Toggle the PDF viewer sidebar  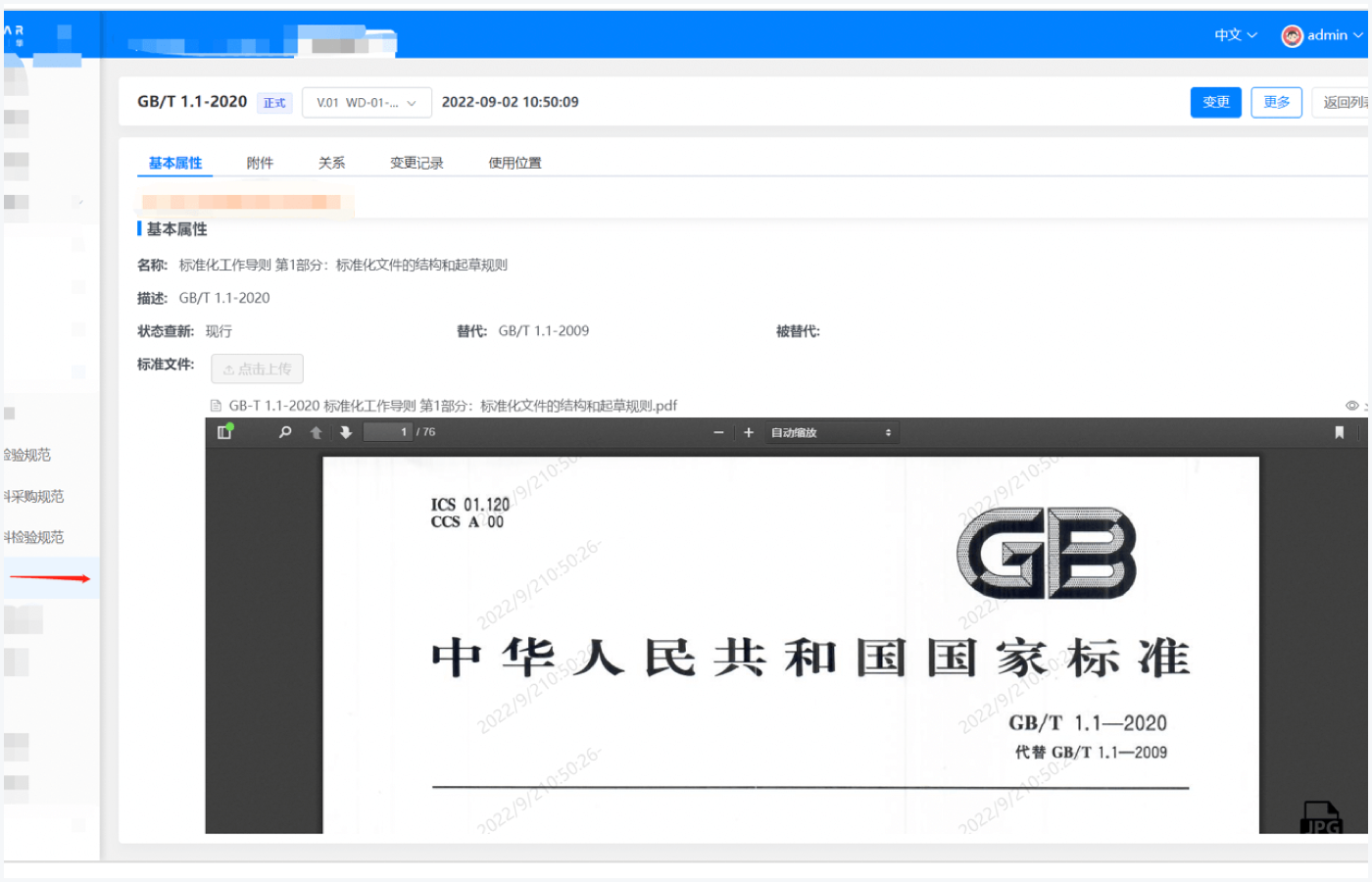[224, 432]
